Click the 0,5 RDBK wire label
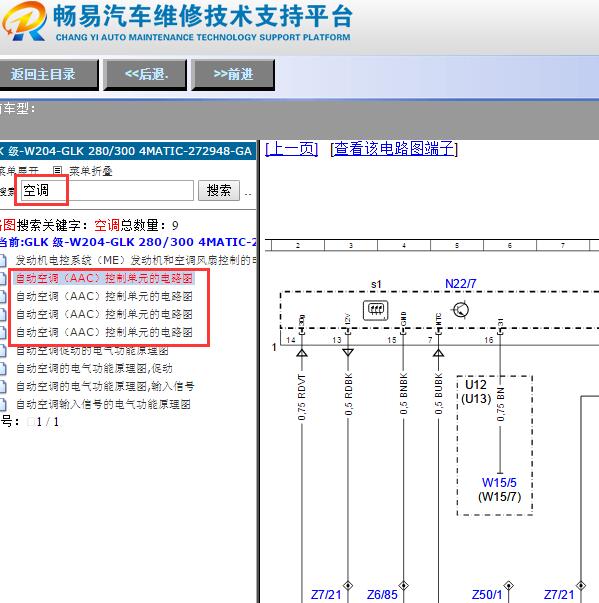 point(348,394)
